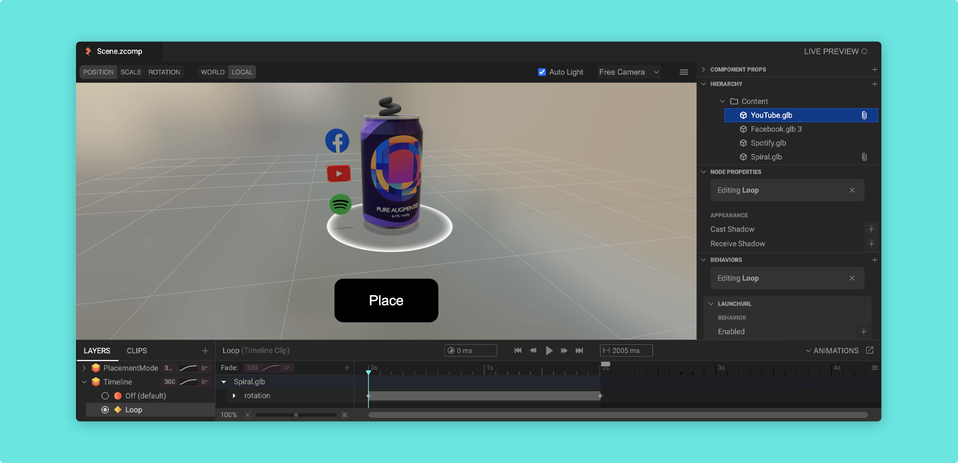The height and width of the screenshot is (463, 958).
Task: Toggle the Auto Light checkbox
Action: coord(542,72)
